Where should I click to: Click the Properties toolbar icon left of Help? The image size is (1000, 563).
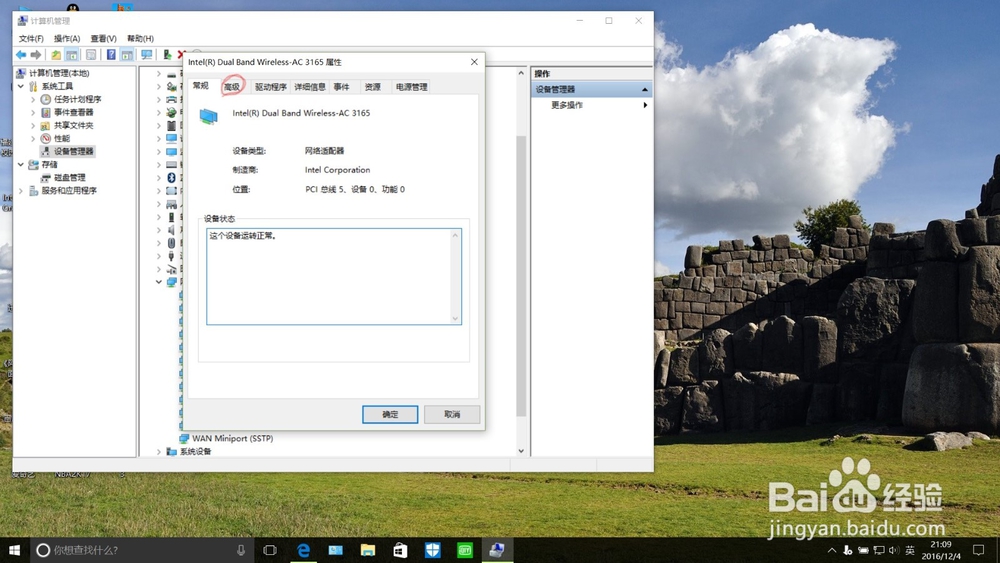(x=91, y=55)
